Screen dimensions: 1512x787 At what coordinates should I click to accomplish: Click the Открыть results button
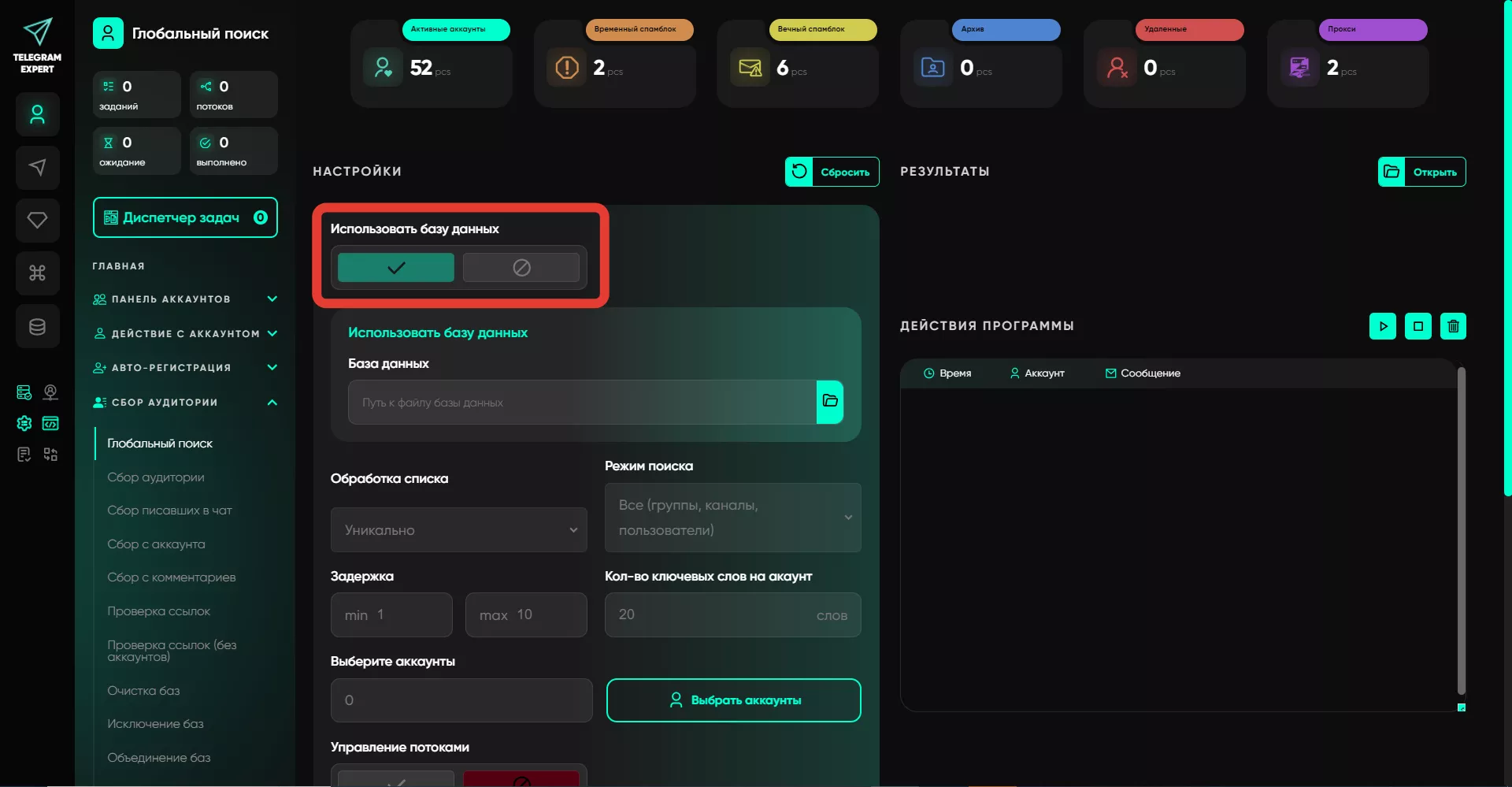click(x=1421, y=172)
